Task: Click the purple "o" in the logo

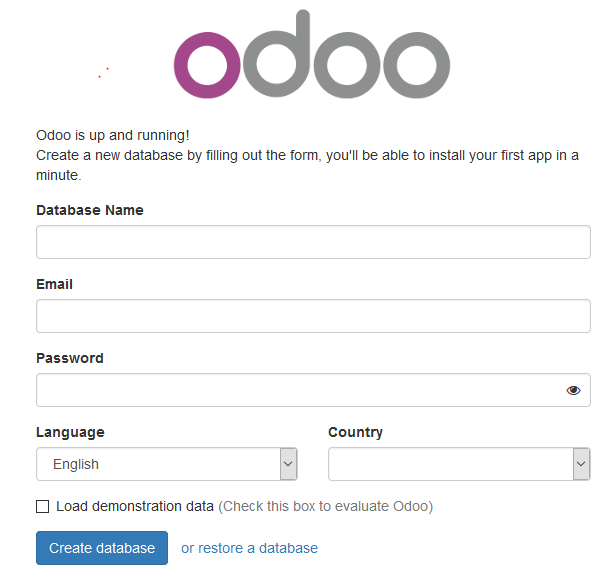Action: [207, 65]
